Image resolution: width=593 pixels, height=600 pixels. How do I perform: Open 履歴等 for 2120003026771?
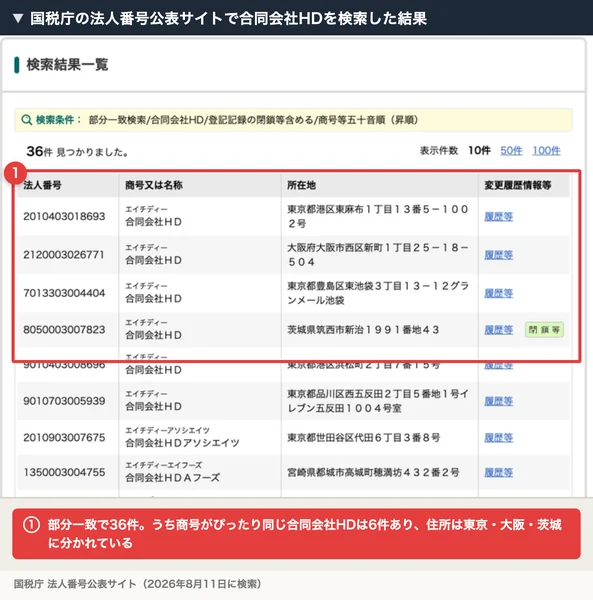pos(499,255)
